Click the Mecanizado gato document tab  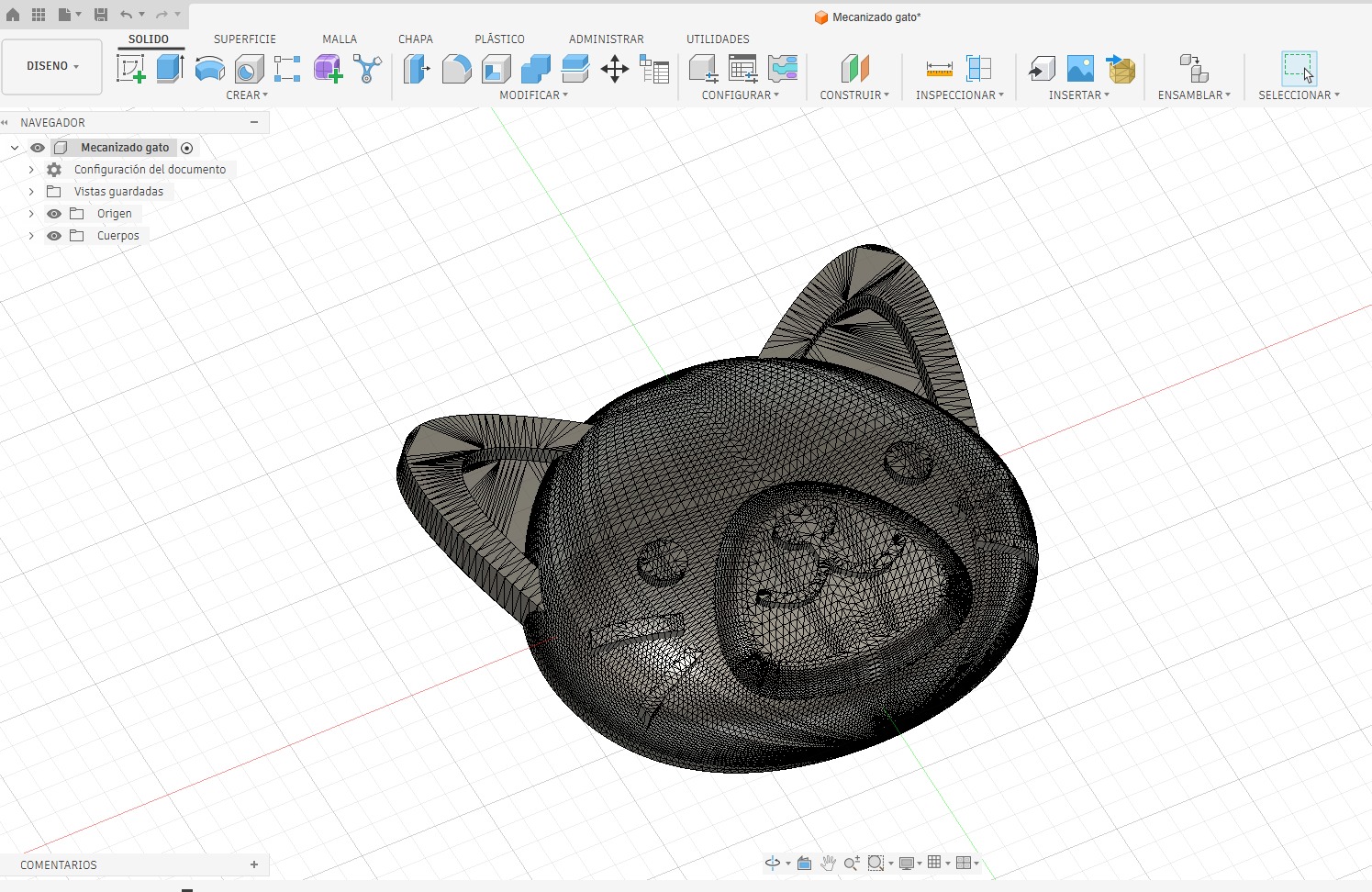click(x=868, y=17)
